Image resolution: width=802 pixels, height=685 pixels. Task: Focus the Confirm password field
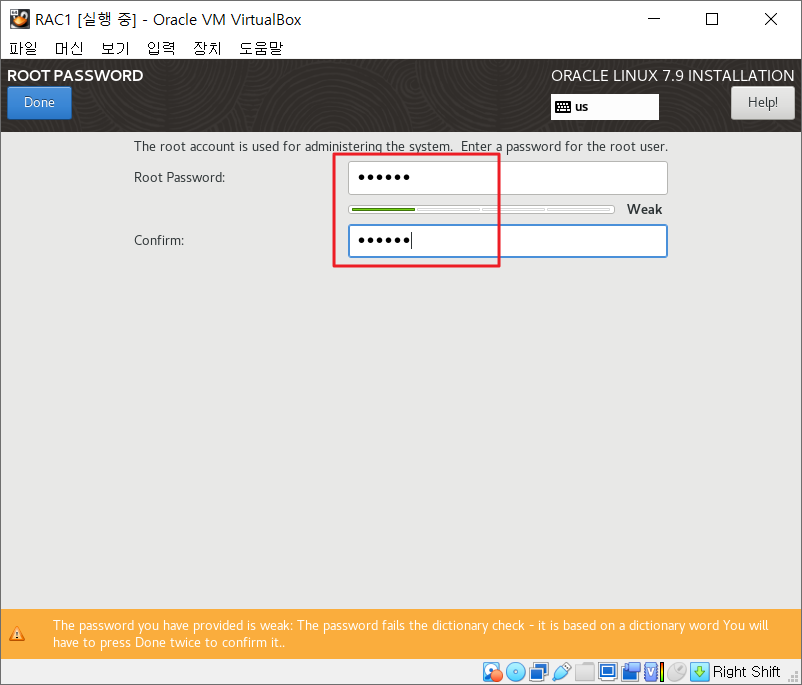point(507,241)
